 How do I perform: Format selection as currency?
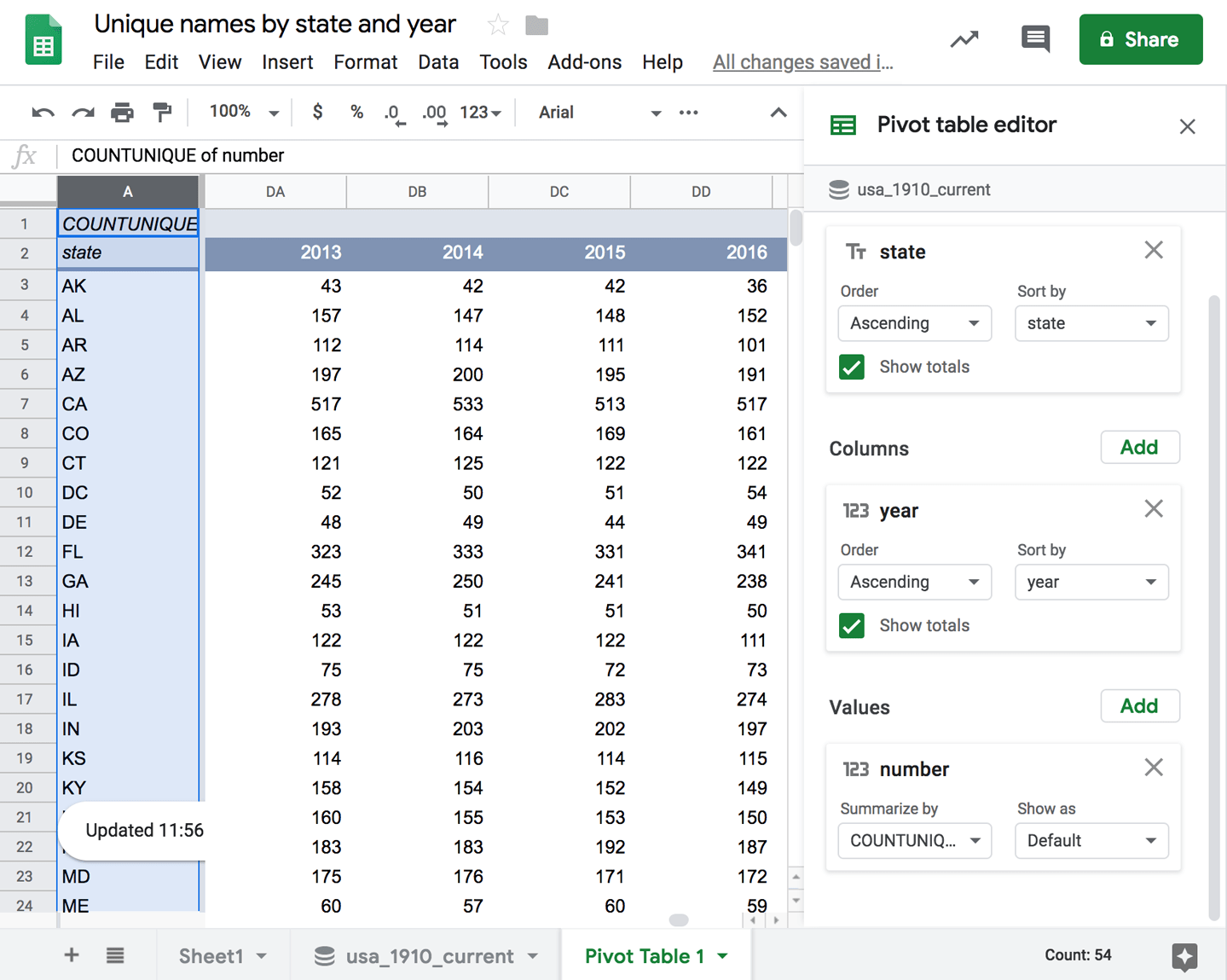[x=317, y=112]
